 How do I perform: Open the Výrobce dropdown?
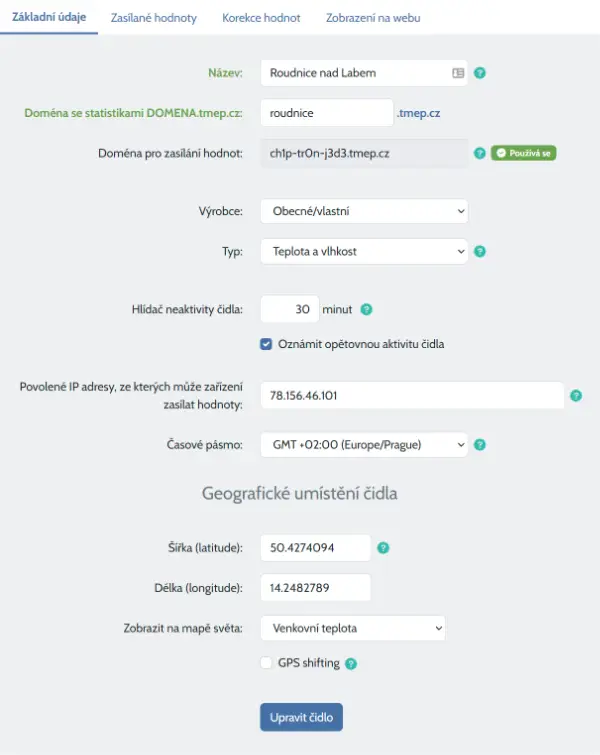[x=363, y=211]
